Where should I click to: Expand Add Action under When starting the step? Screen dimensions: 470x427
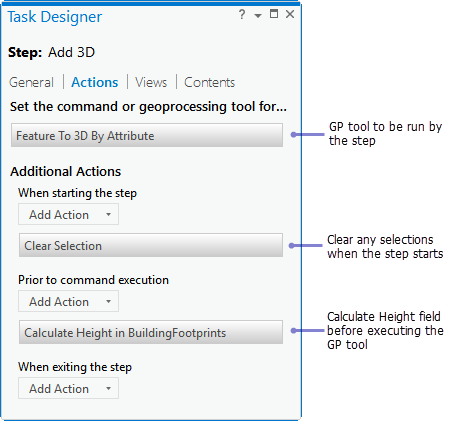[x=68, y=214]
